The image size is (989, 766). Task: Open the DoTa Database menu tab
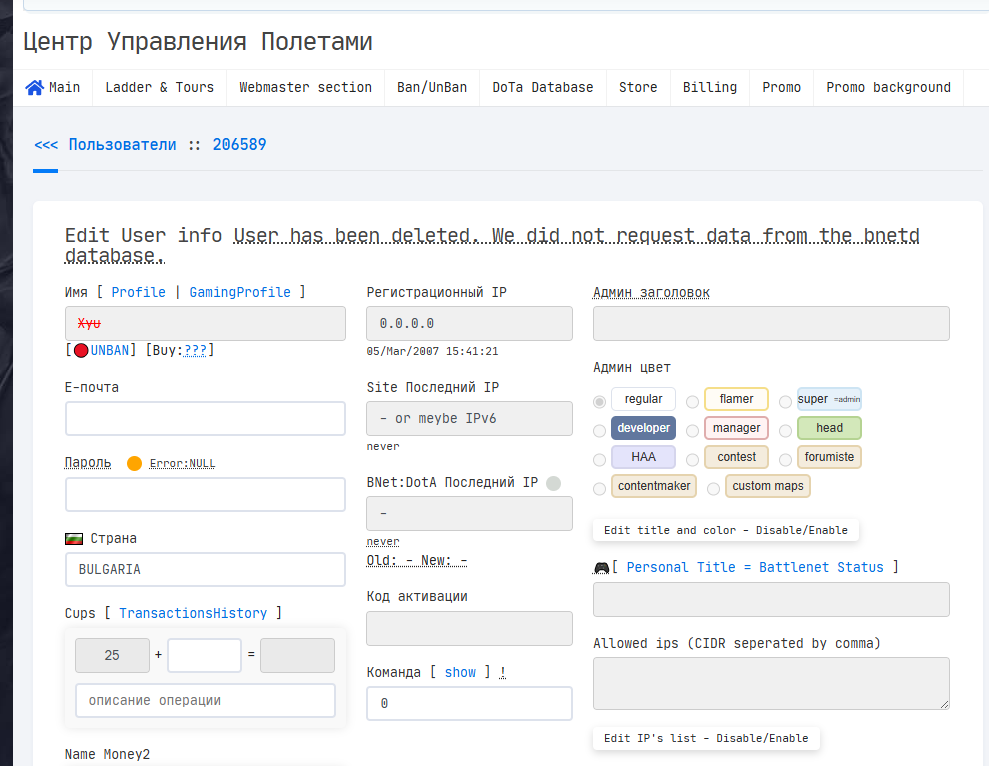[542, 88]
